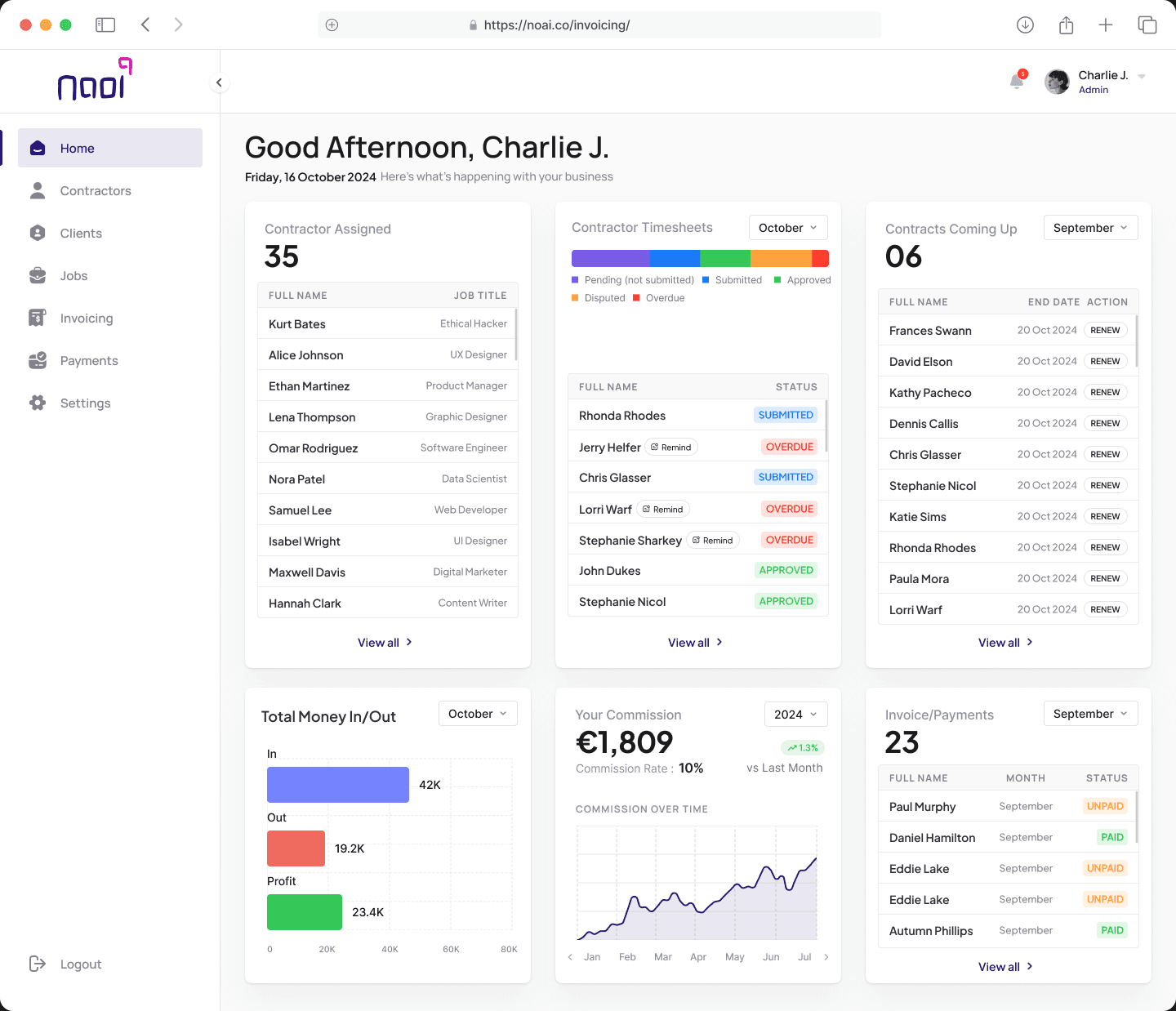Click the Logout door icon
The width and height of the screenshot is (1176, 1011).
coord(38,964)
